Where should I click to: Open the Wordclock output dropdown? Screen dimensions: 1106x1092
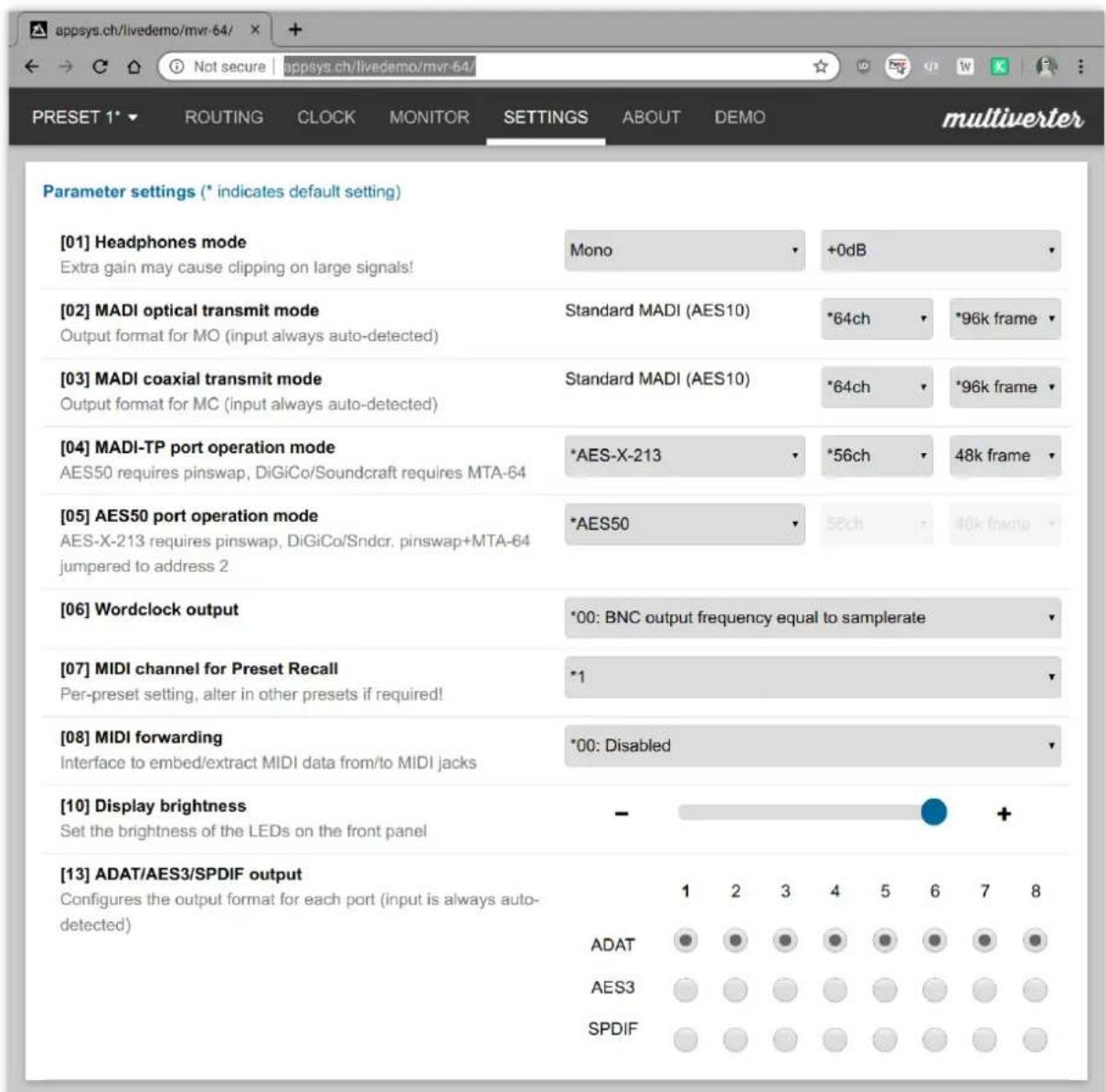[813, 618]
